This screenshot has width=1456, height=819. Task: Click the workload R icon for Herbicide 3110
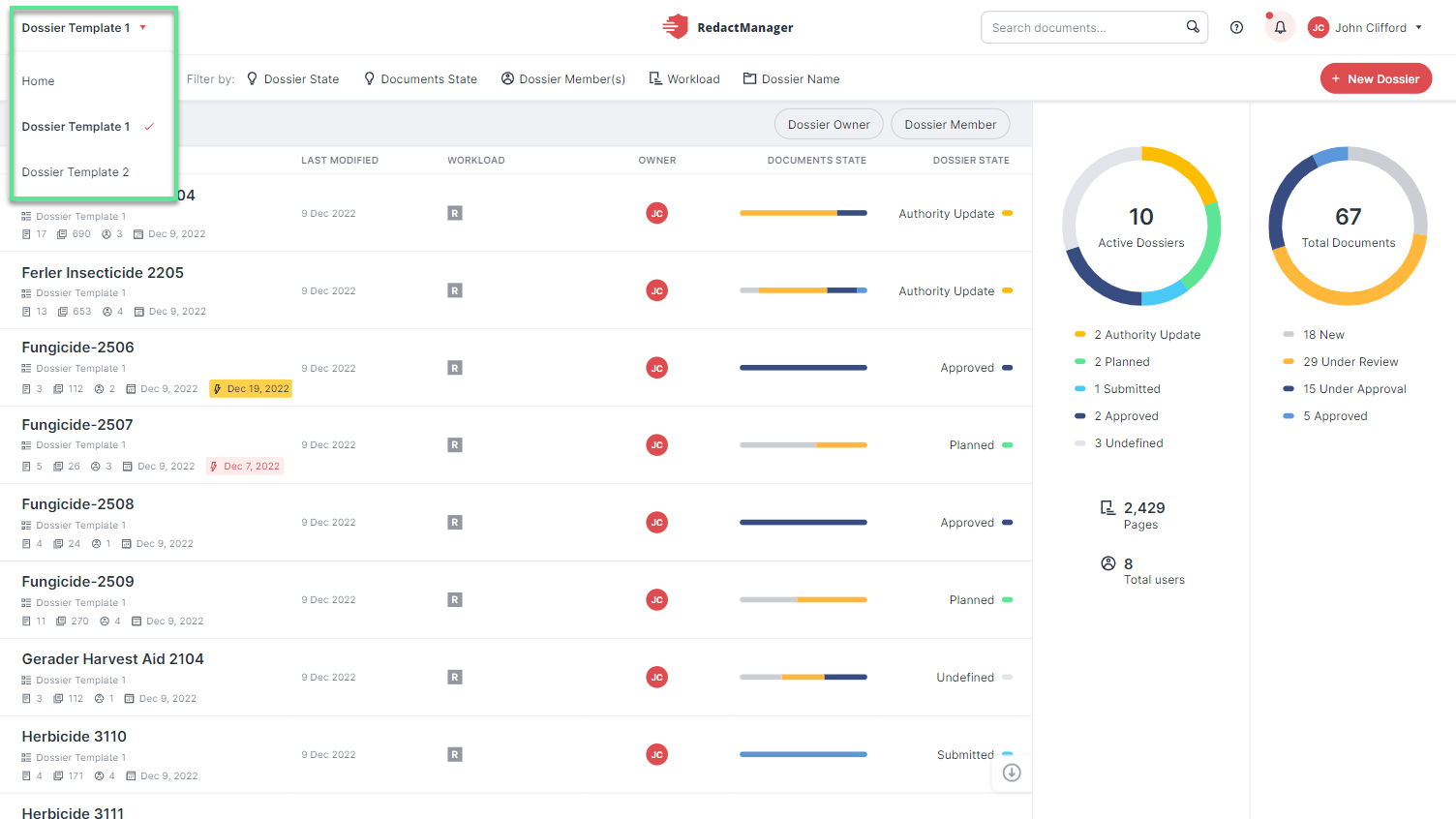point(455,754)
